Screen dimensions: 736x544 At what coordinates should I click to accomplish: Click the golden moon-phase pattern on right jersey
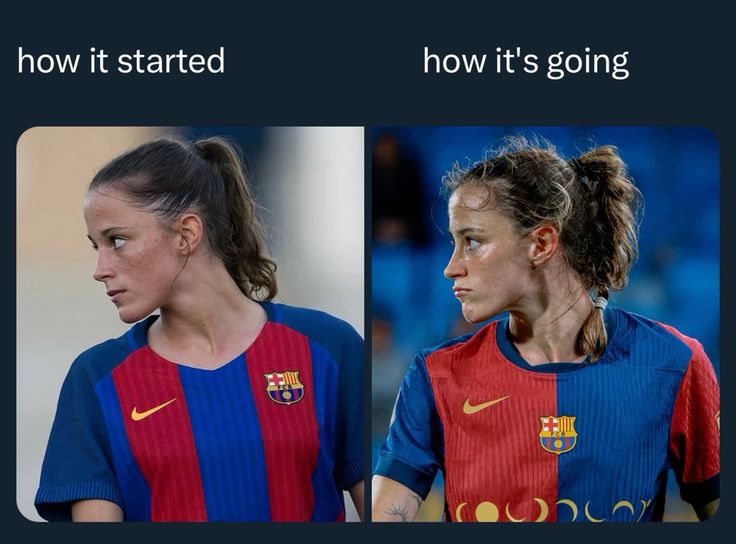[553, 510]
